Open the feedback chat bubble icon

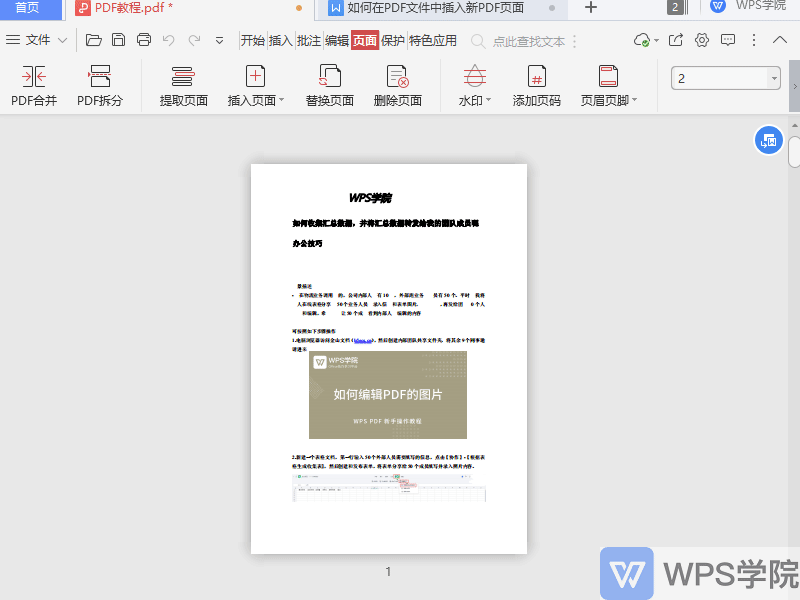pos(728,40)
